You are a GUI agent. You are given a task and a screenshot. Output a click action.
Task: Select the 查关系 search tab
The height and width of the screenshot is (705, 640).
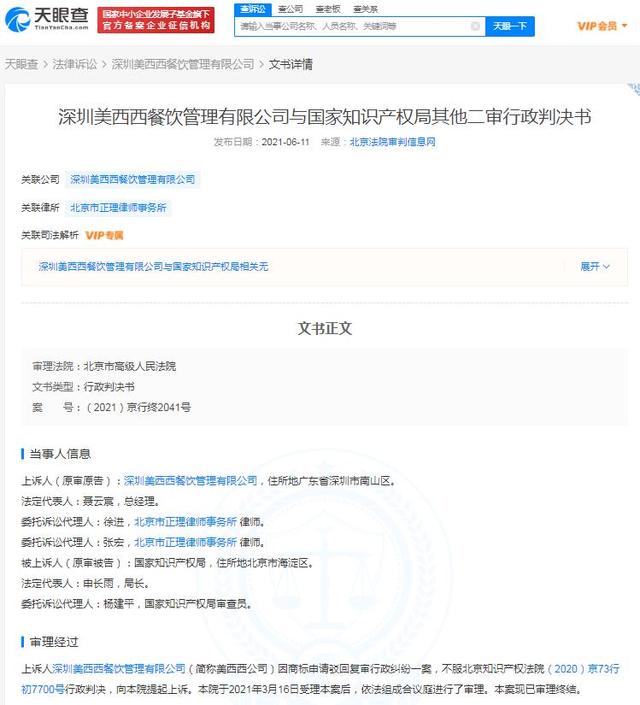click(x=365, y=9)
